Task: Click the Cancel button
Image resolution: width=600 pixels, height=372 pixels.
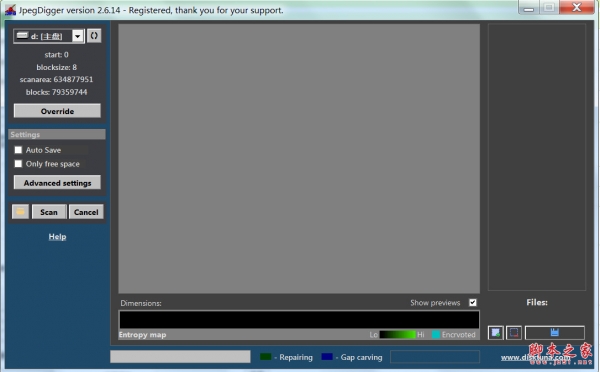Action: [x=86, y=212]
